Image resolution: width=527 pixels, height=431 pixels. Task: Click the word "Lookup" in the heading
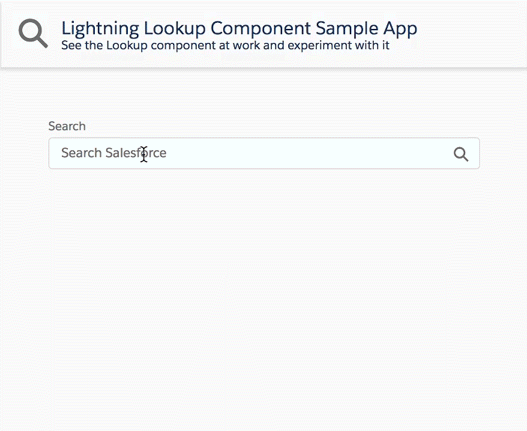pyautogui.click(x=175, y=29)
